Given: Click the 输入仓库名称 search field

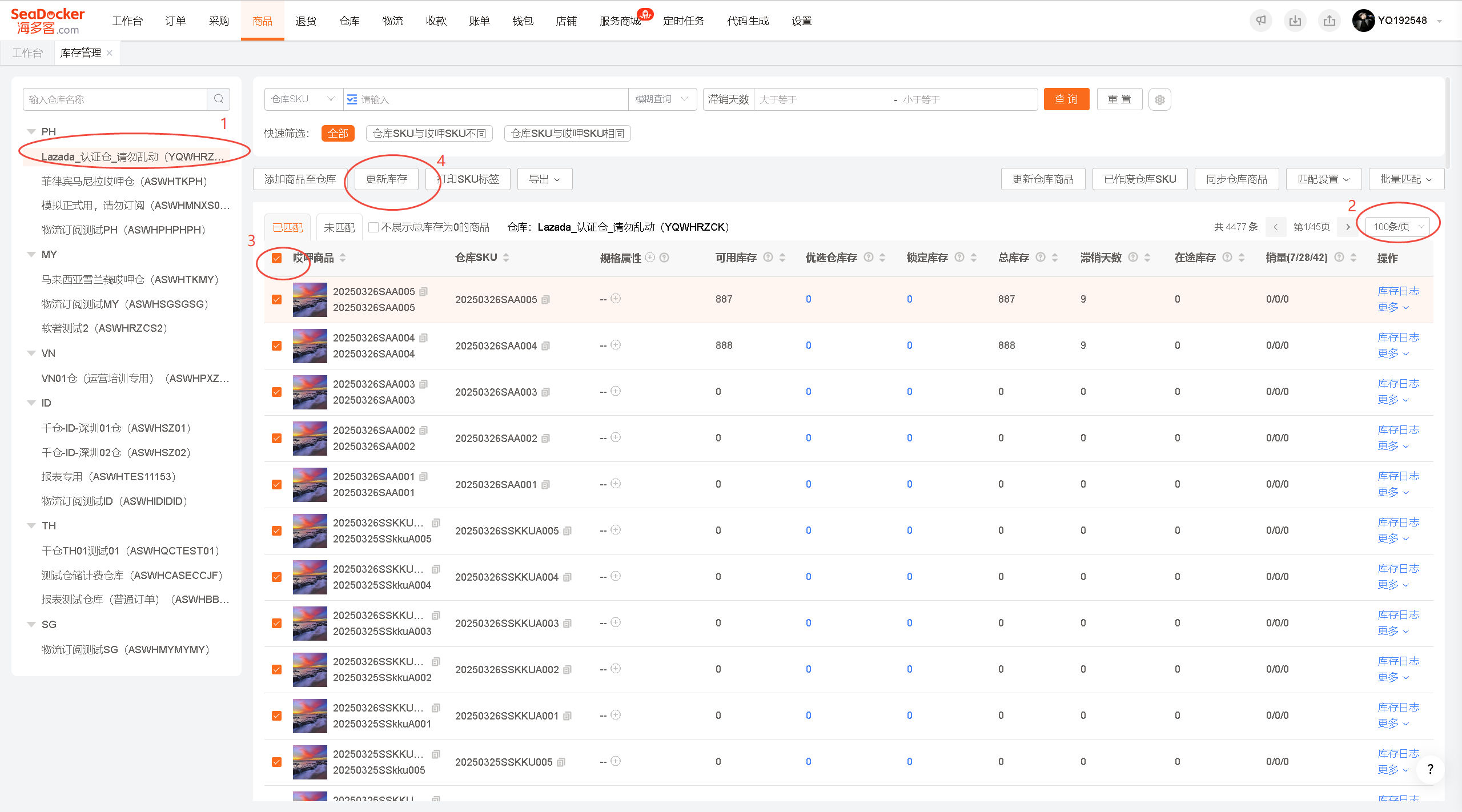Looking at the screenshot, I should click(115, 99).
